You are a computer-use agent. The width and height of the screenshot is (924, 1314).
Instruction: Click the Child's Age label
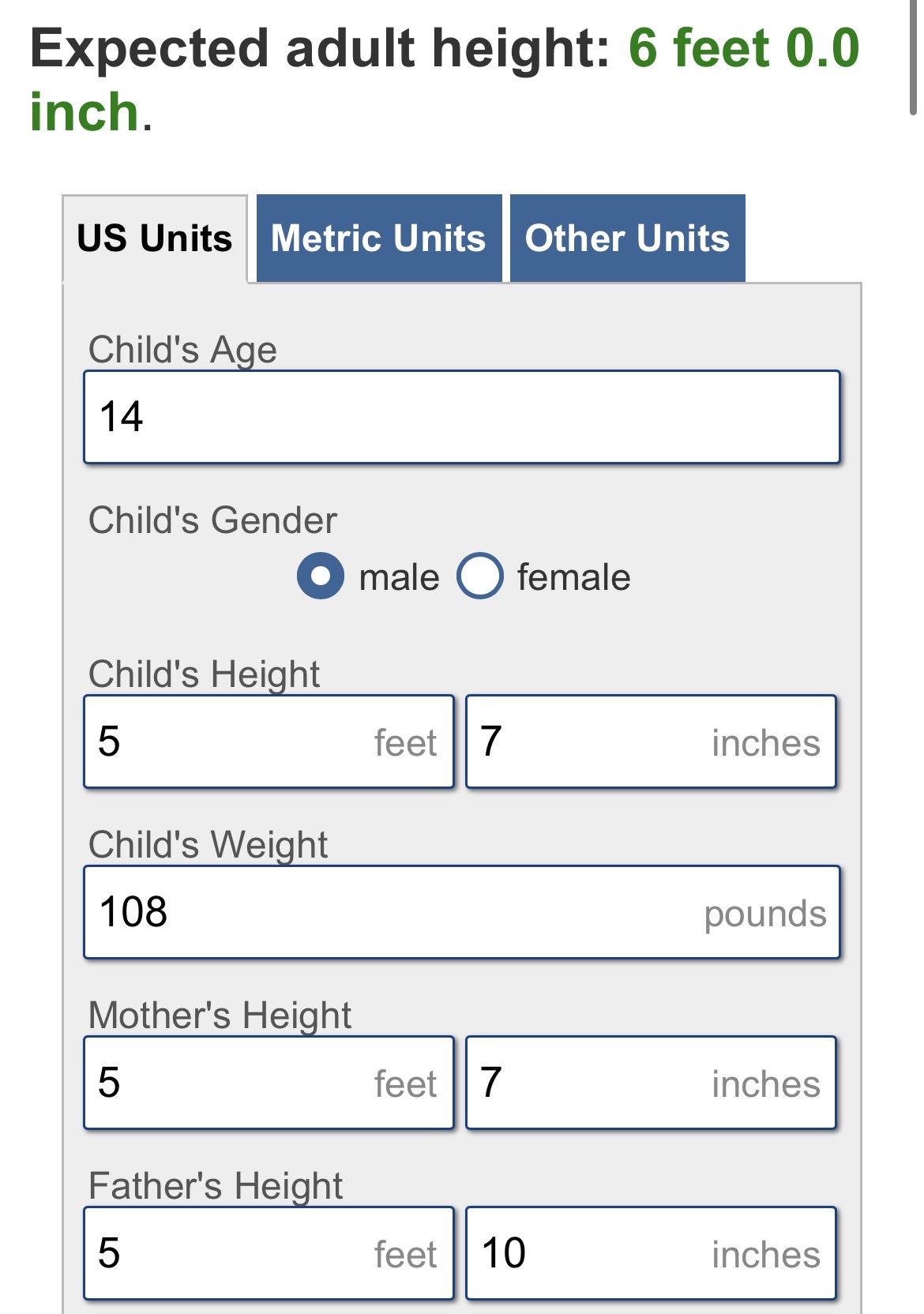pyautogui.click(x=182, y=350)
